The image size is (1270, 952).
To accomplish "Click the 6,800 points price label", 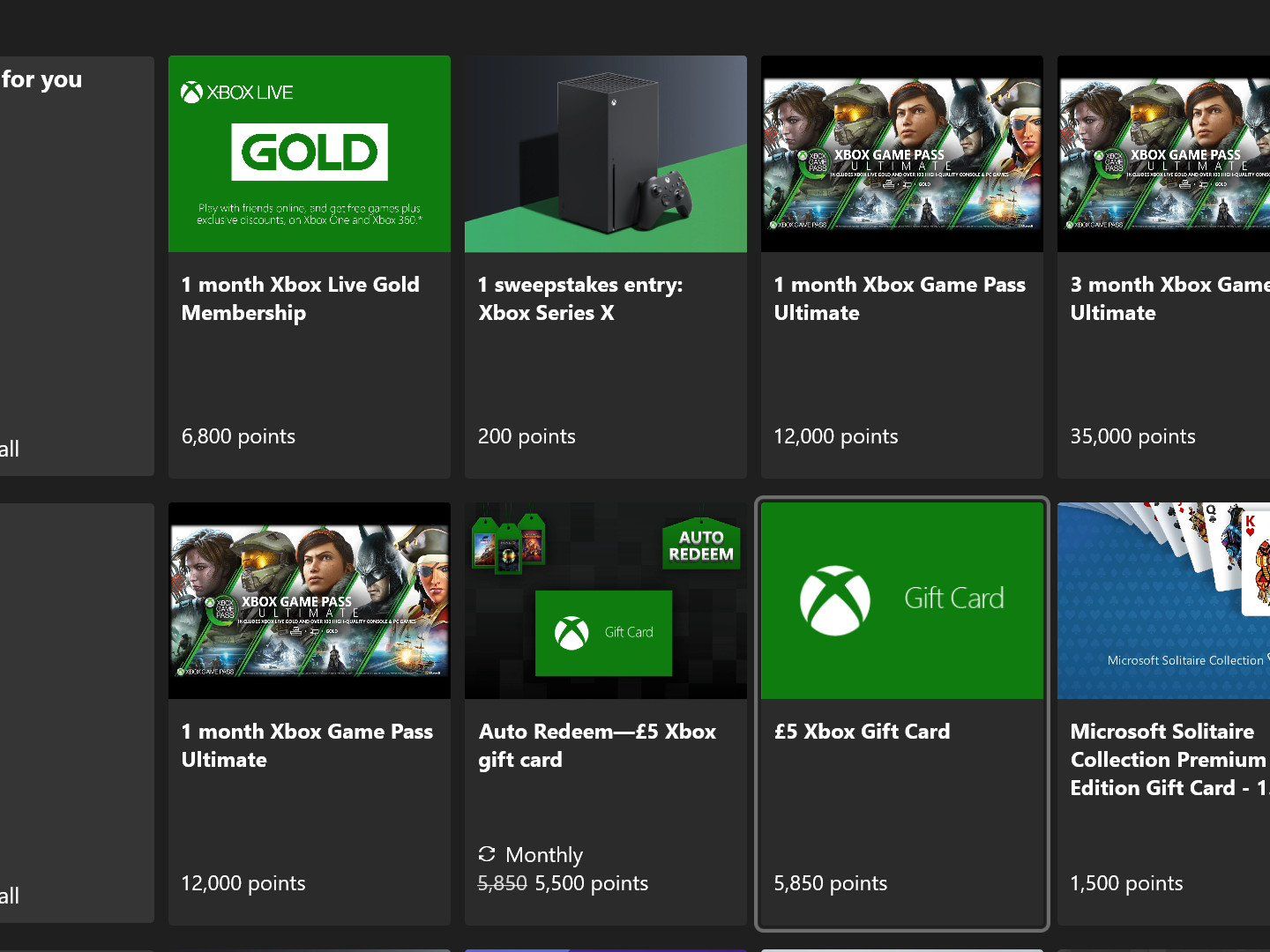I will [238, 436].
